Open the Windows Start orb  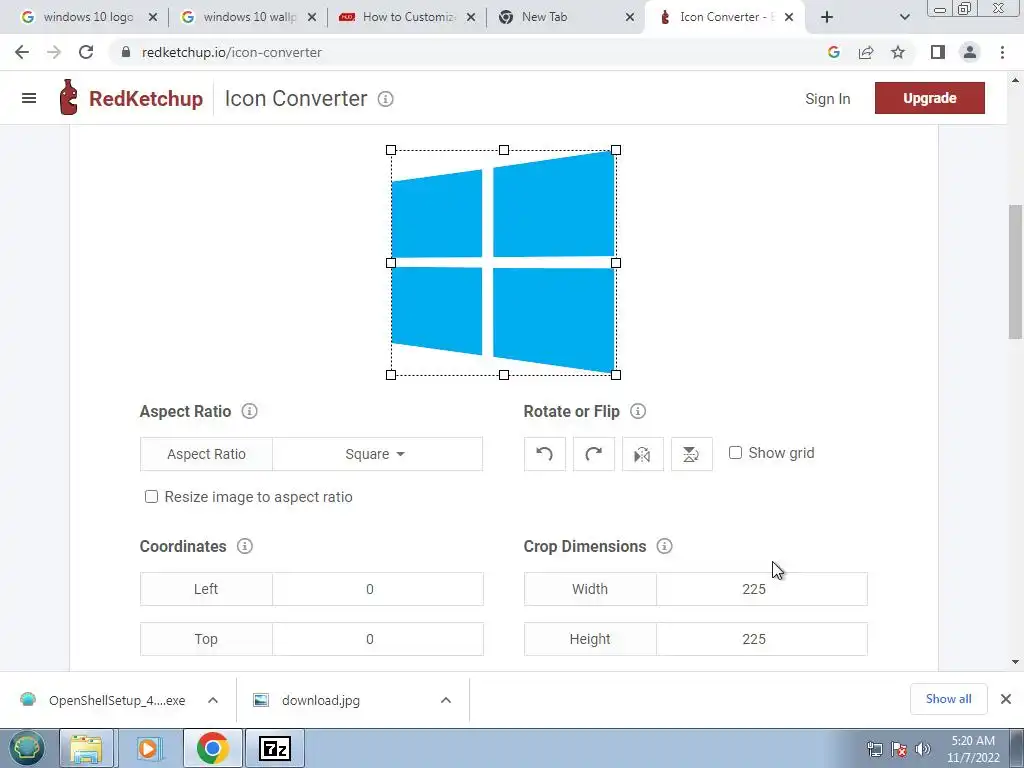27,748
